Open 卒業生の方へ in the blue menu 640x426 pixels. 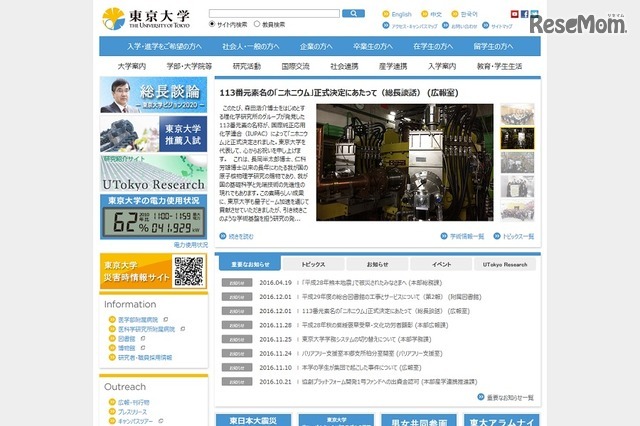(x=373, y=47)
